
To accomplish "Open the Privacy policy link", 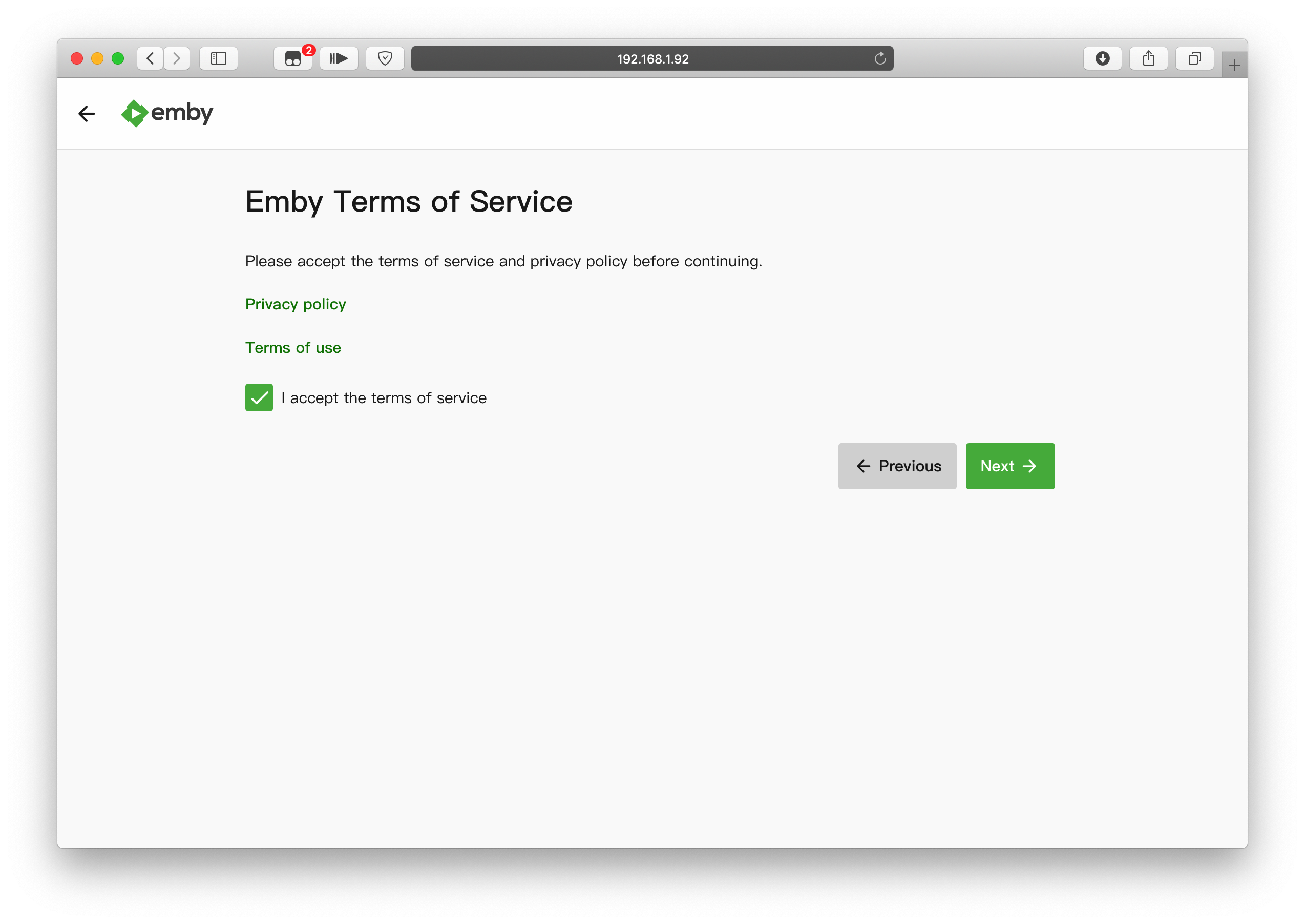I will click(x=295, y=304).
